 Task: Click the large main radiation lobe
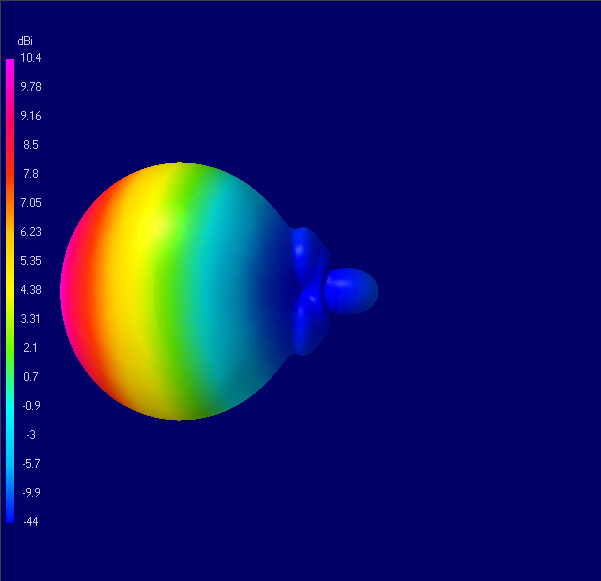coord(176,291)
